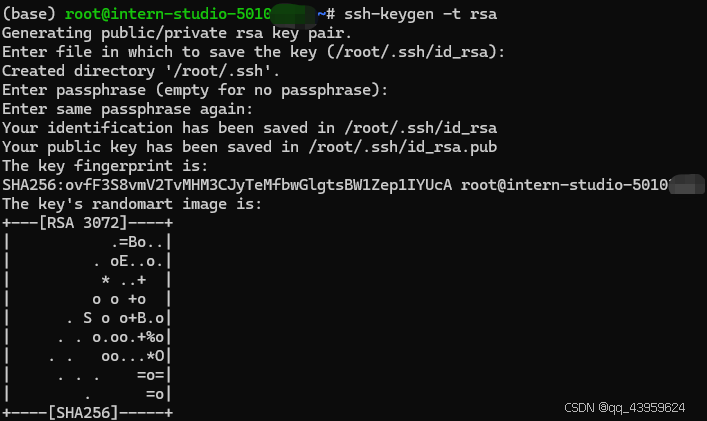The width and height of the screenshot is (707, 421).
Task: Click the line 'Created directory /root/.ssh'
Action: click(141, 71)
